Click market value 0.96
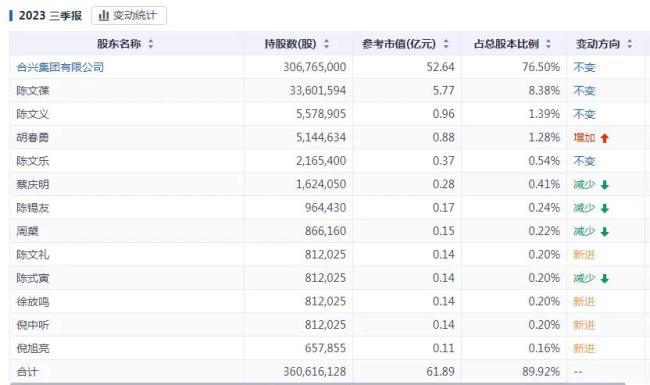The height and width of the screenshot is (385, 650). (x=444, y=114)
